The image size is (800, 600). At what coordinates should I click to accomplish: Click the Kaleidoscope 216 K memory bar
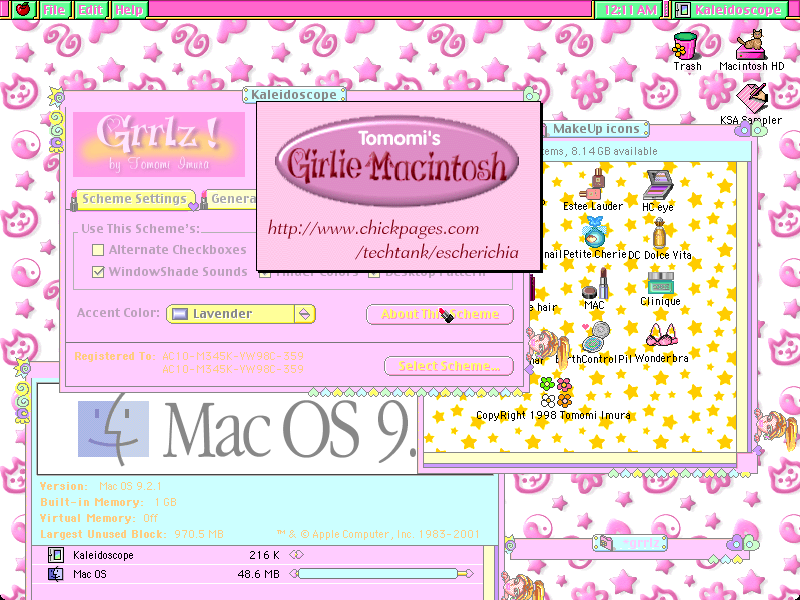coord(296,555)
